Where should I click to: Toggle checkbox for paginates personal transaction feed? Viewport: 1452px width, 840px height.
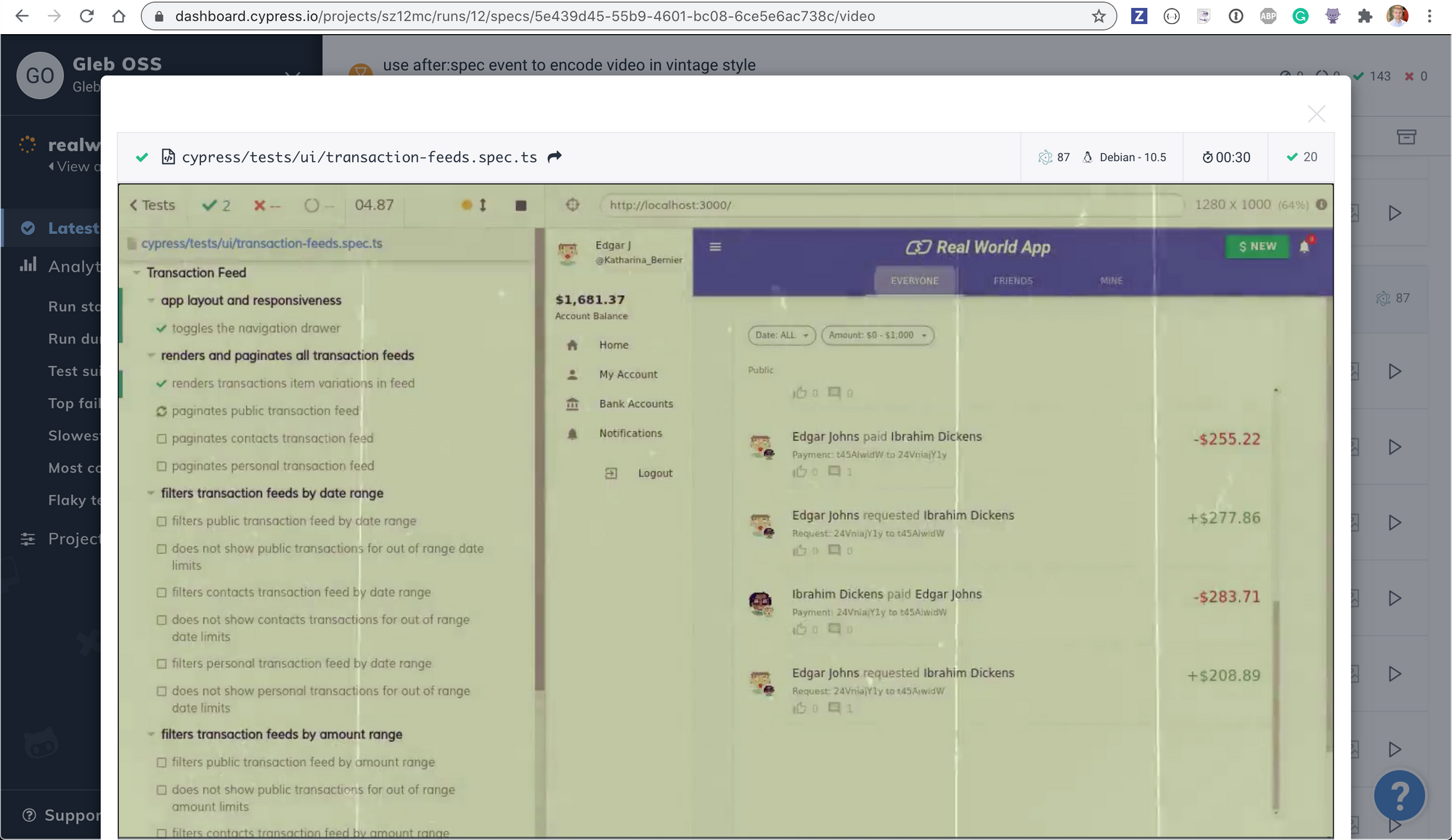click(162, 466)
